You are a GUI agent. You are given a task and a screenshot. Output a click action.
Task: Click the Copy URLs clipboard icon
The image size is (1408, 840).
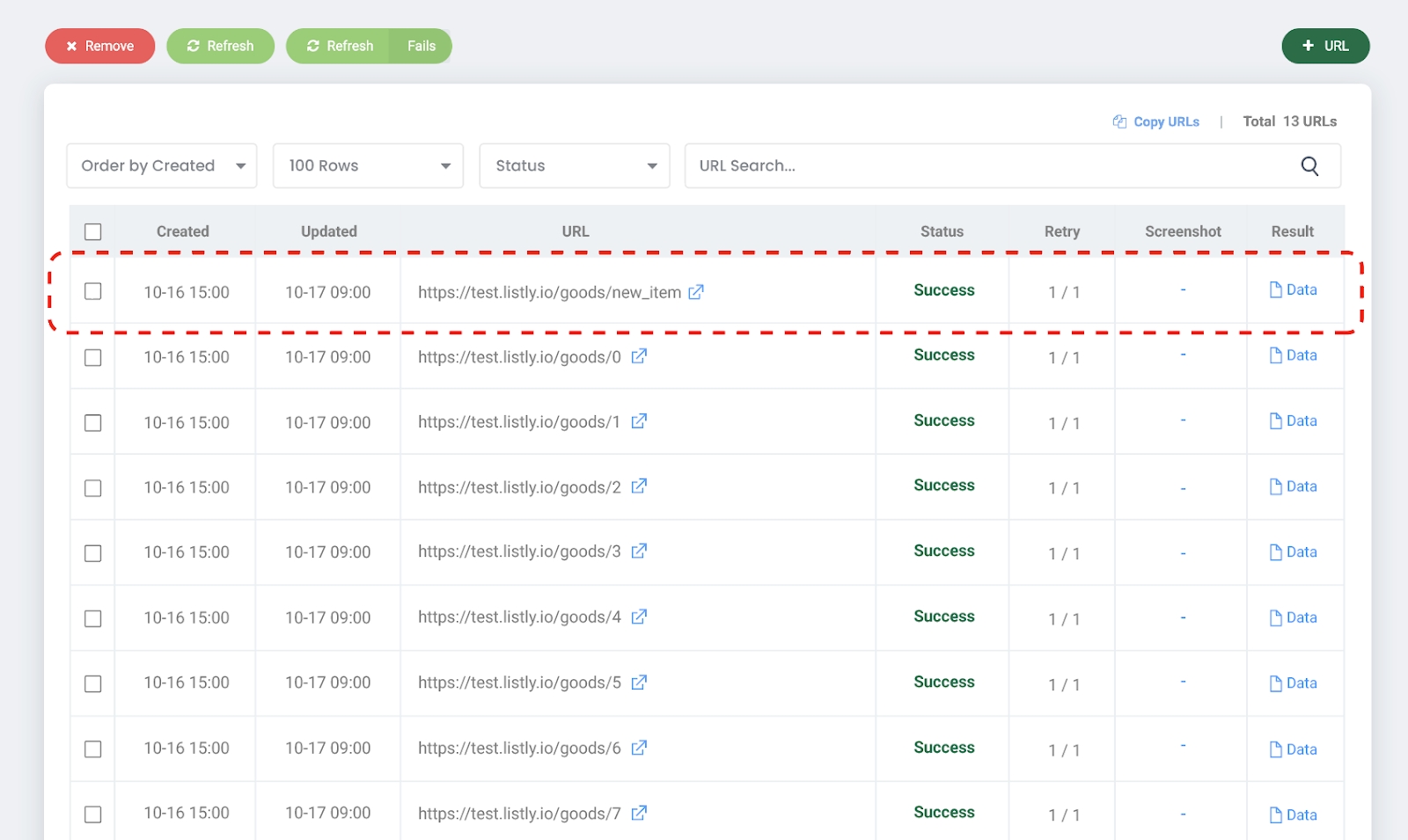1119,121
